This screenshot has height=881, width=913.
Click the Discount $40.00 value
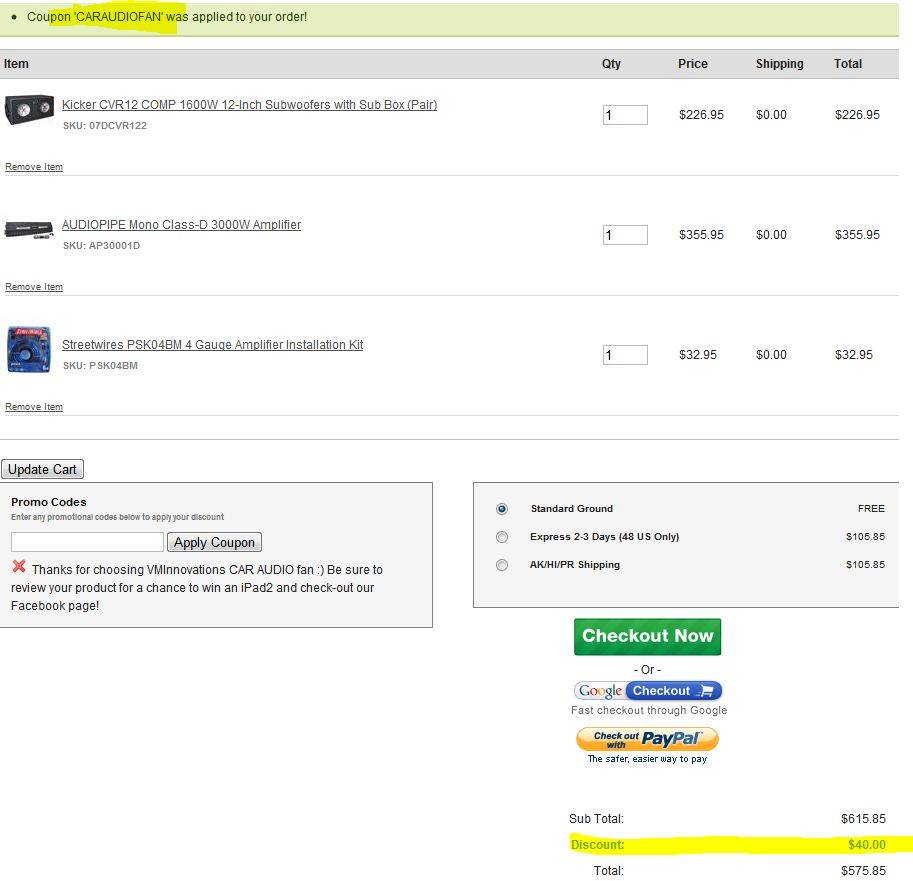(x=866, y=844)
